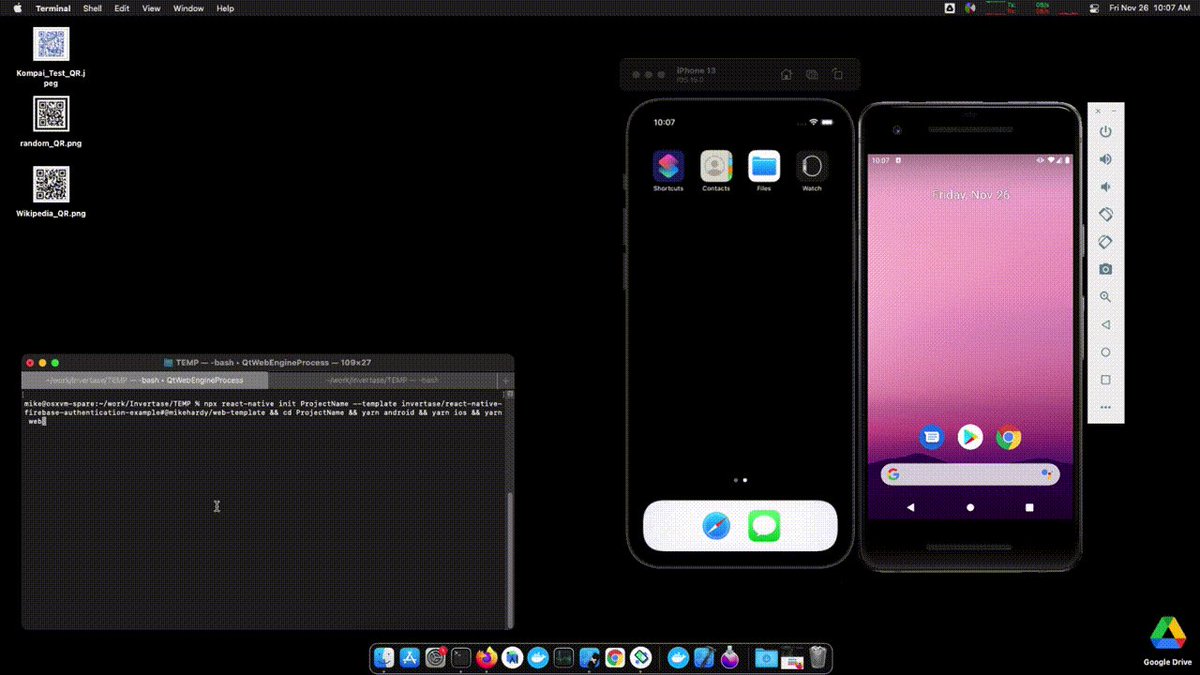
Task: Click the iOS Simulator screenshot toolbar button
Action: pyautogui.click(x=812, y=74)
